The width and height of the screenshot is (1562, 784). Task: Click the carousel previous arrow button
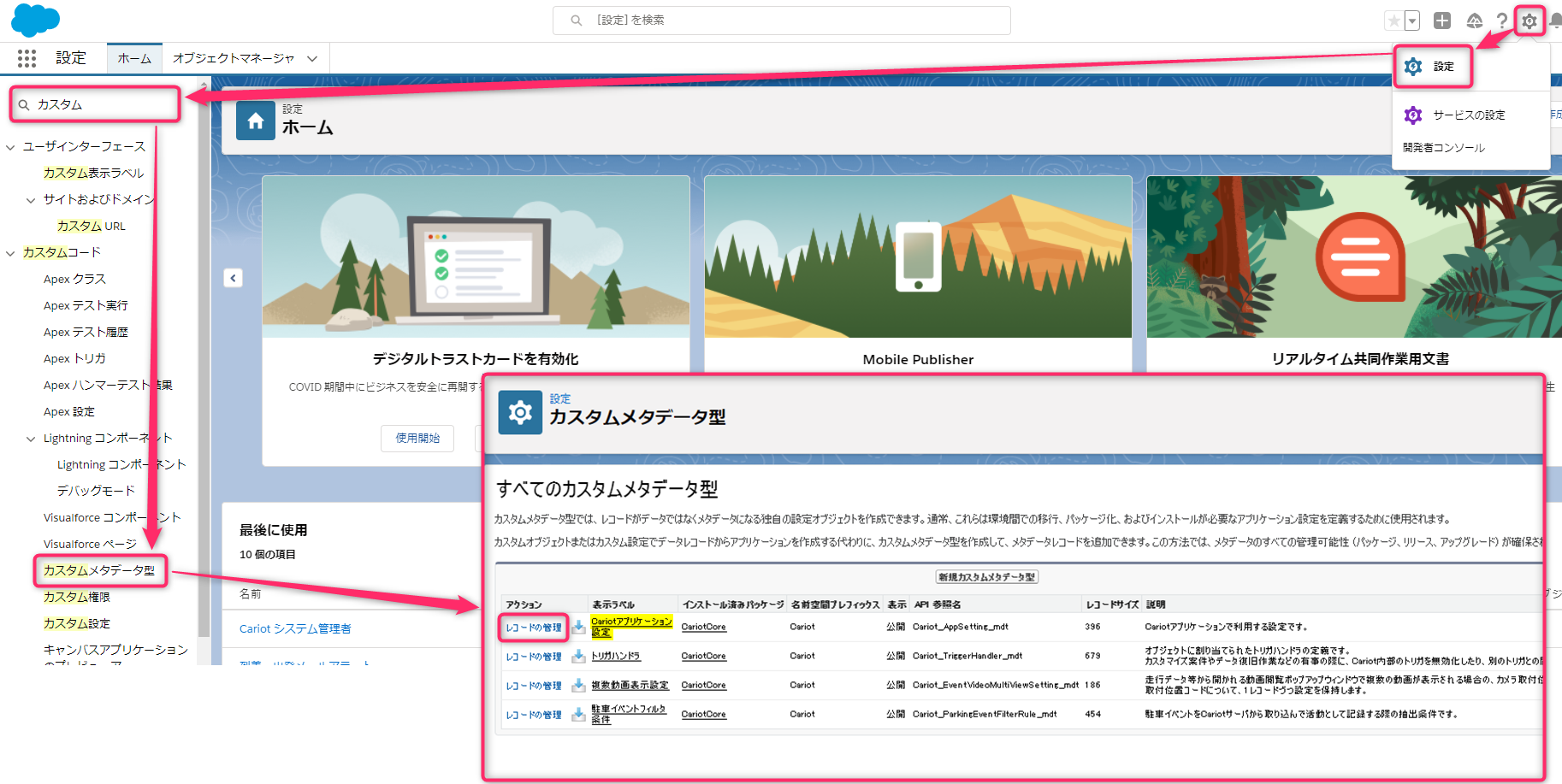click(234, 278)
